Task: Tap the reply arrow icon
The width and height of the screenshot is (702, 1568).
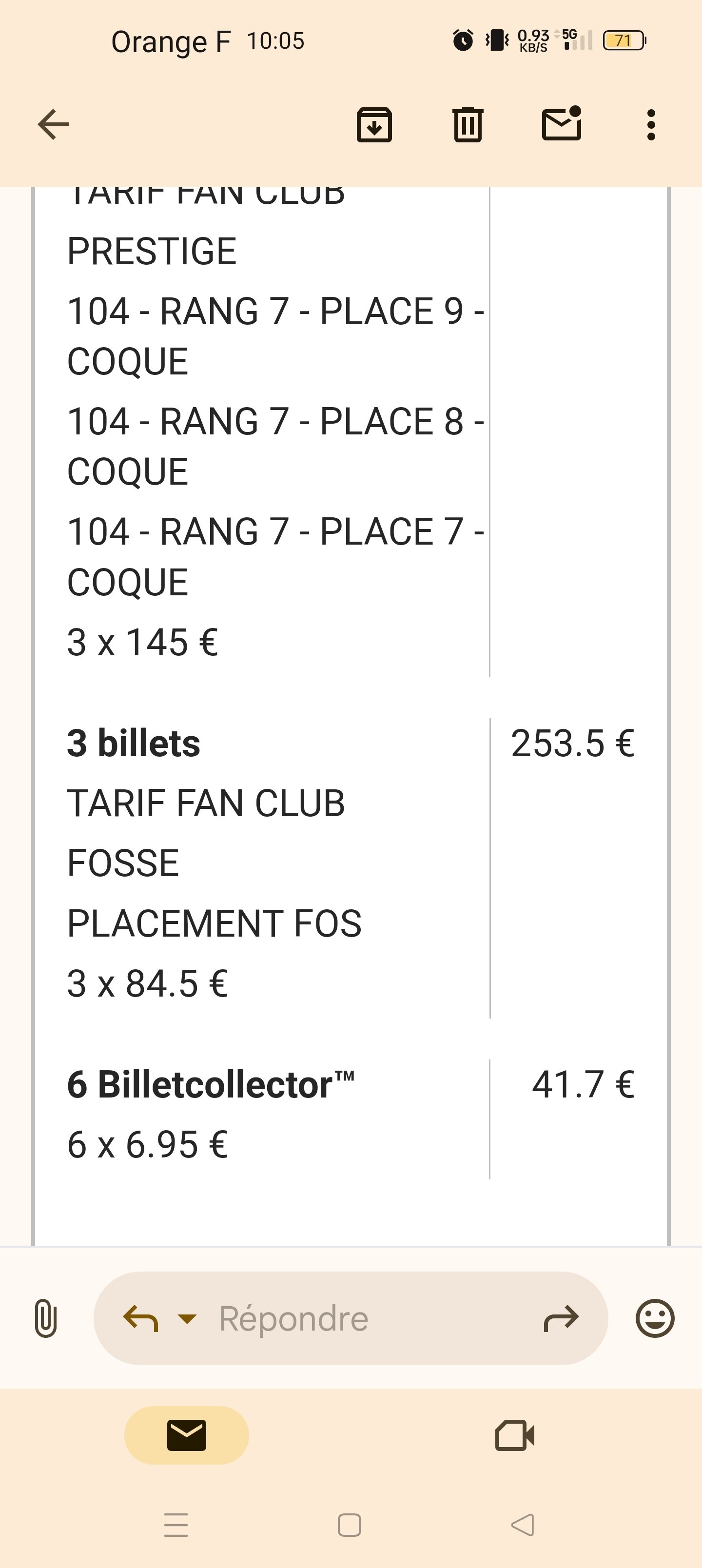Action: (x=140, y=1318)
